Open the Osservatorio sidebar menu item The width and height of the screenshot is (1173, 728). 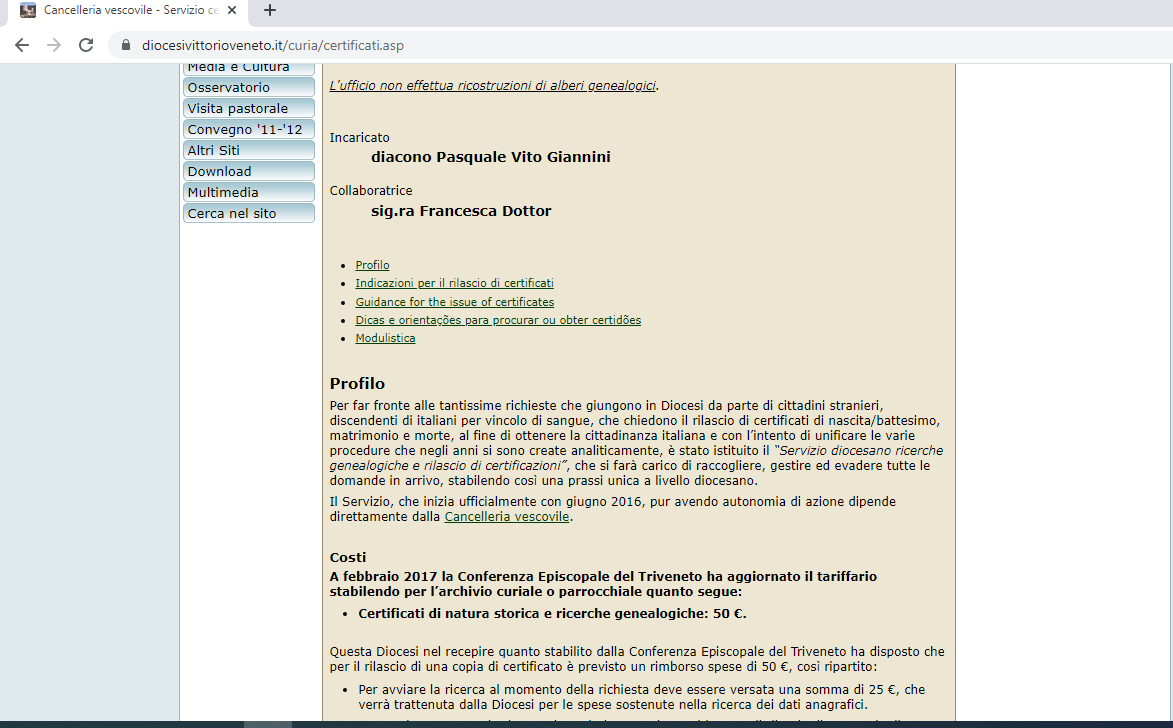[248, 87]
